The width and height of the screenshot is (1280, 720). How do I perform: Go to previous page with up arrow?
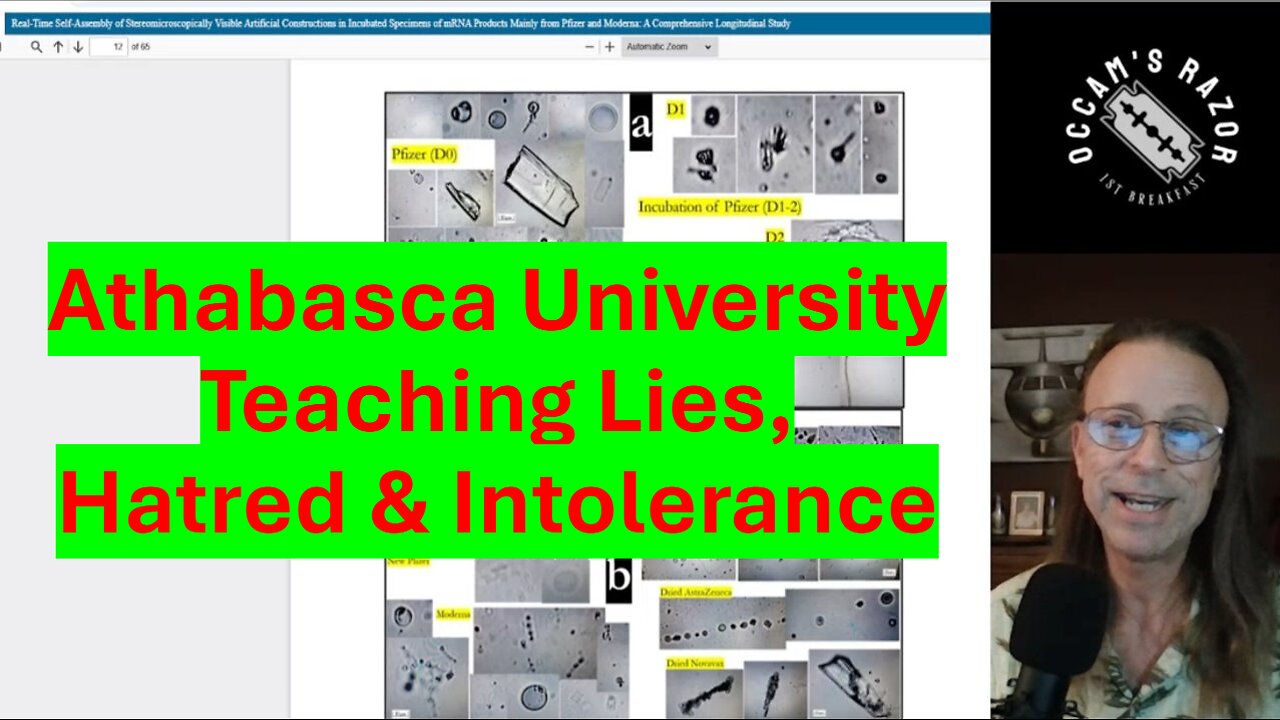coord(58,47)
